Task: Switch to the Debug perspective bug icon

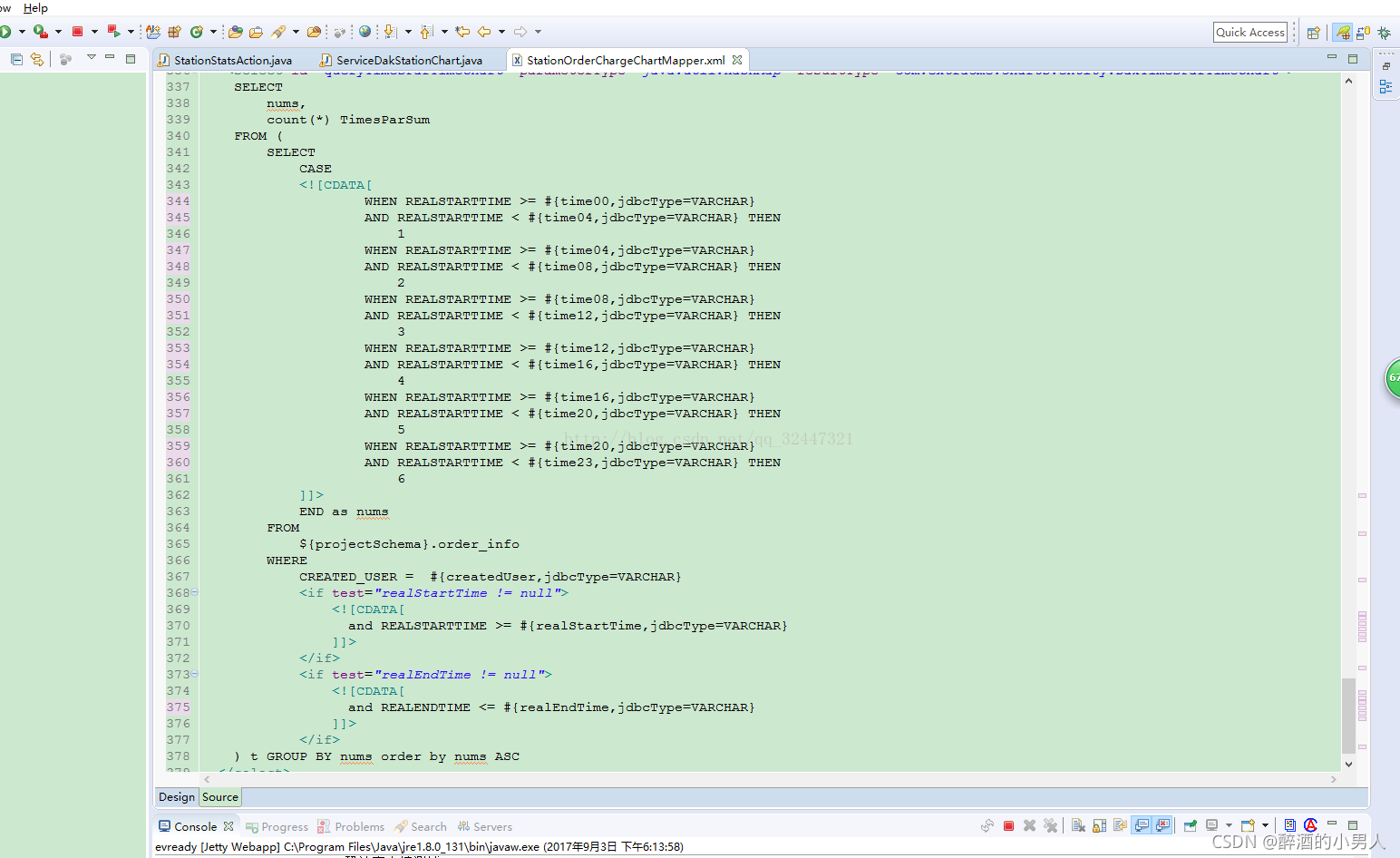Action: (x=1385, y=33)
